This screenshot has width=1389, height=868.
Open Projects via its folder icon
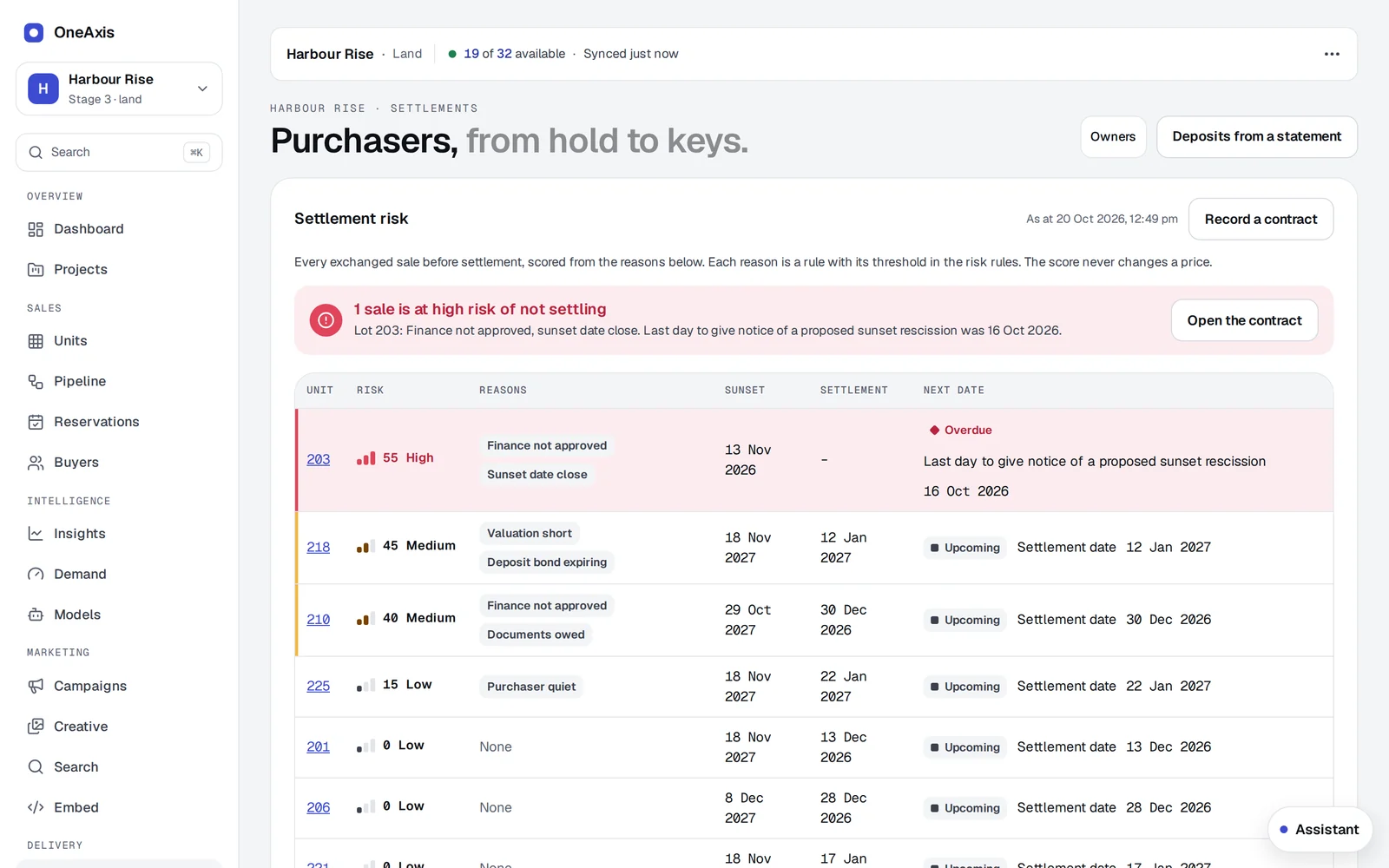pyautogui.click(x=36, y=269)
